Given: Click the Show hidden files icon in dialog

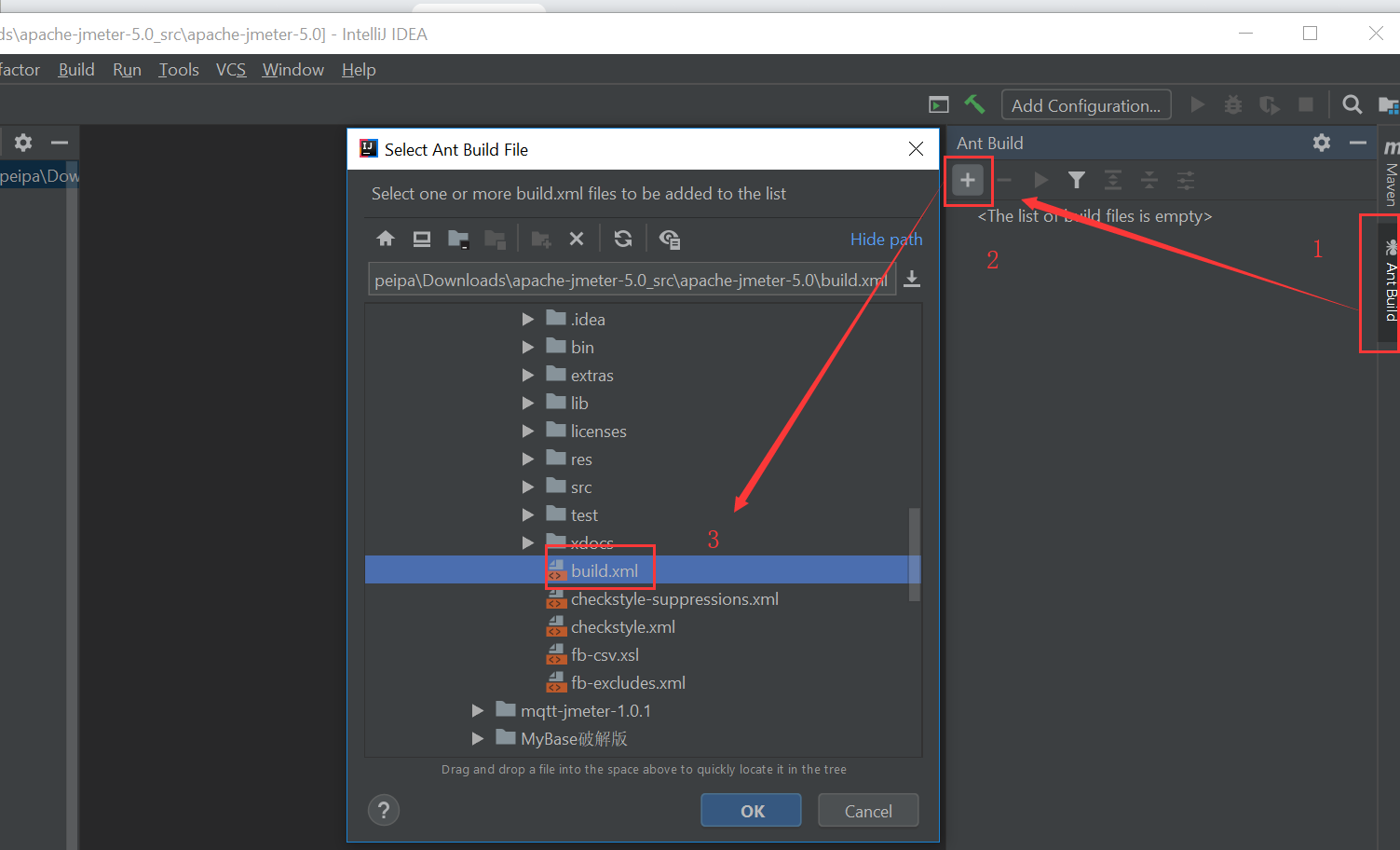Looking at the screenshot, I should pyautogui.click(x=670, y=240).
